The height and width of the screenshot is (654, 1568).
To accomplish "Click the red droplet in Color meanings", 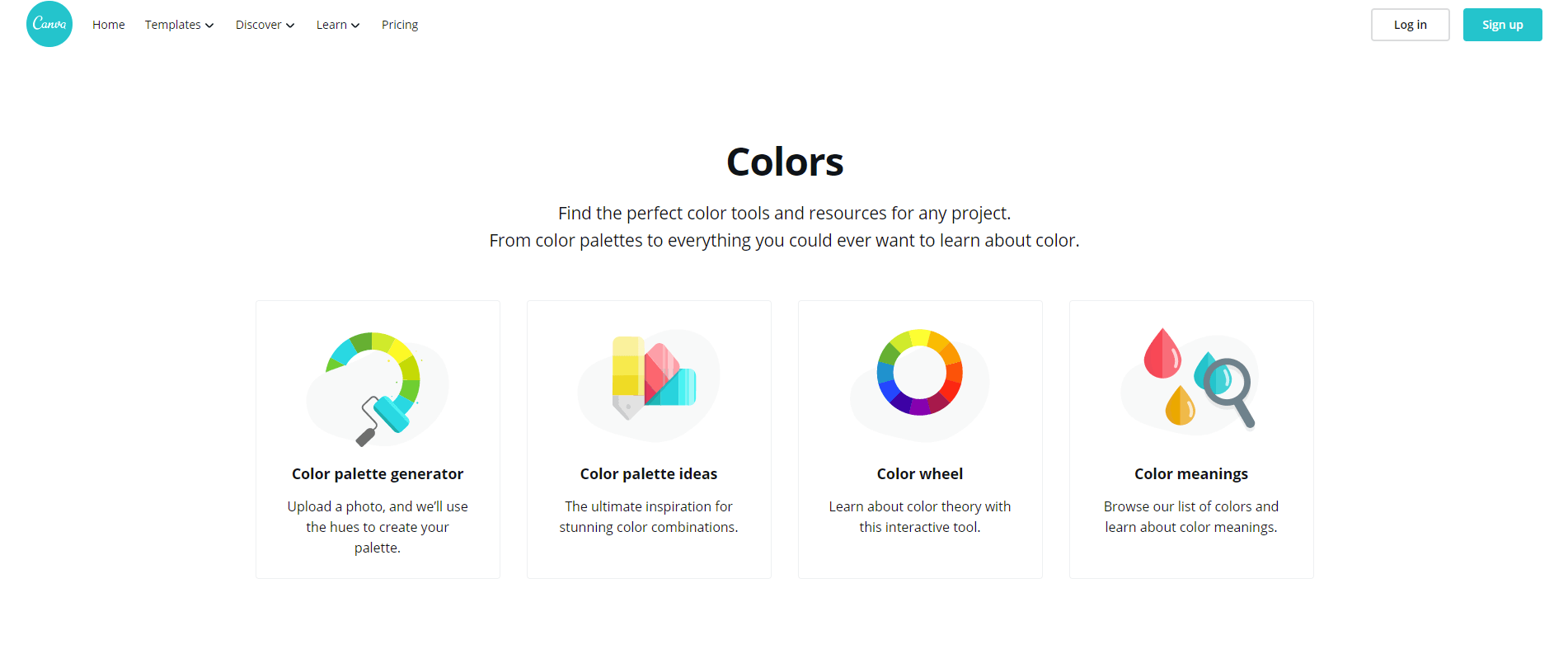I will pyautogui.click(x=1162, y=353).
